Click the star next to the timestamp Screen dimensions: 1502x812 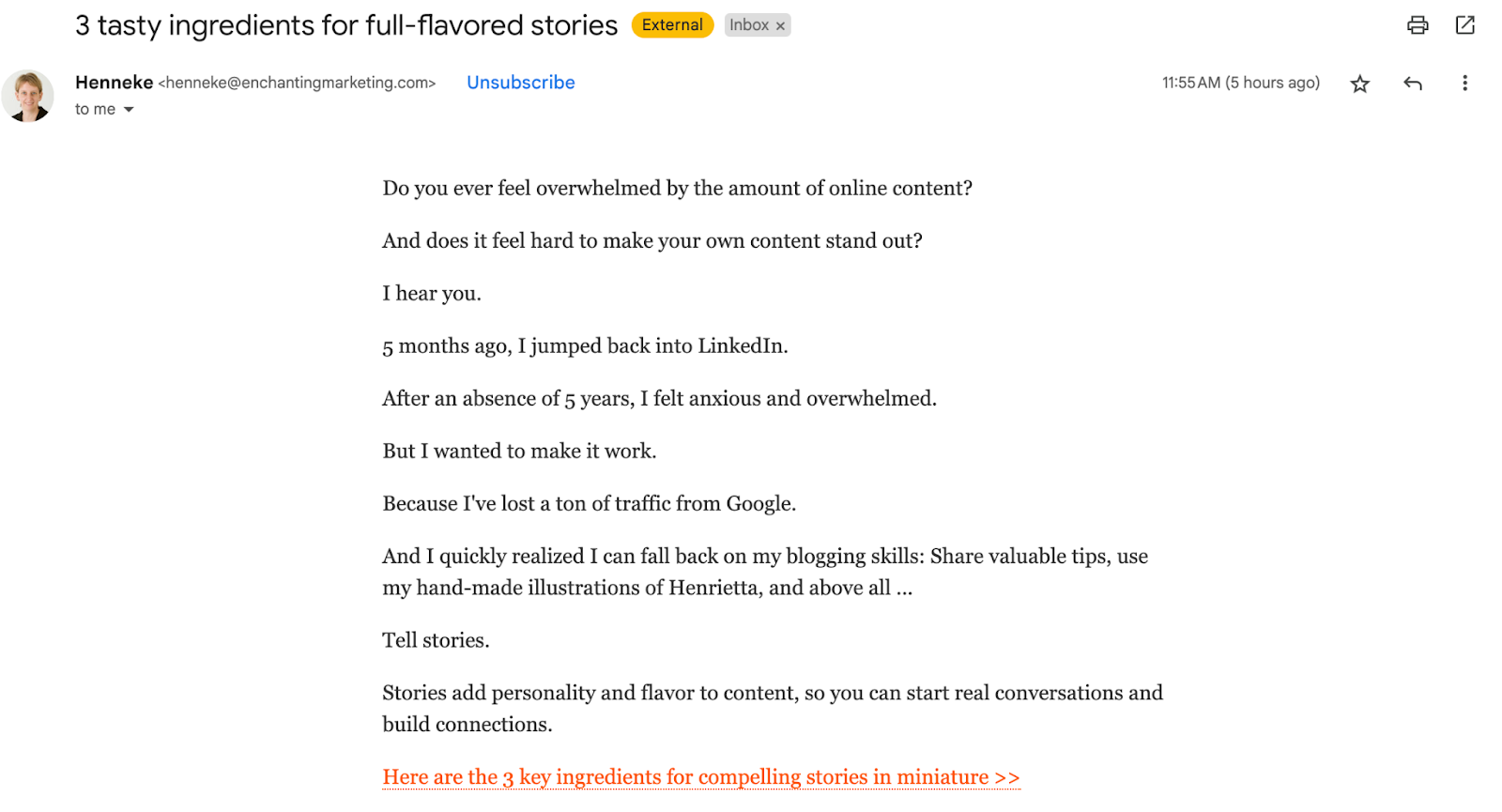point(1358,83)
